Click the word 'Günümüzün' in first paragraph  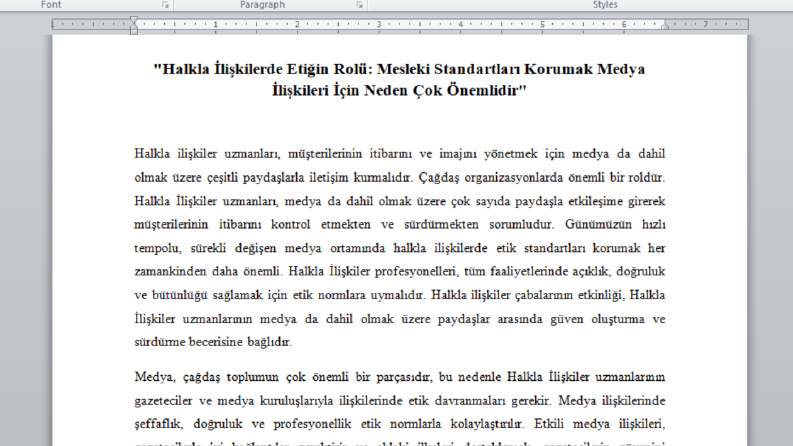pyautogui.click(x=598, y=225)
